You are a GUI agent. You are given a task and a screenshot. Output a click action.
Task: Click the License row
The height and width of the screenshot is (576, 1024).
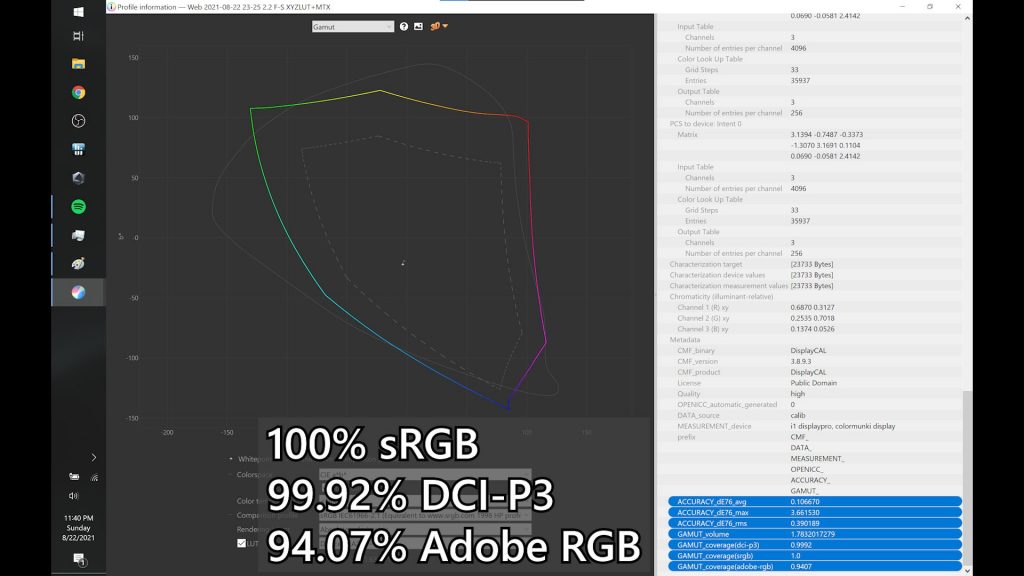(x=810, y=383)
